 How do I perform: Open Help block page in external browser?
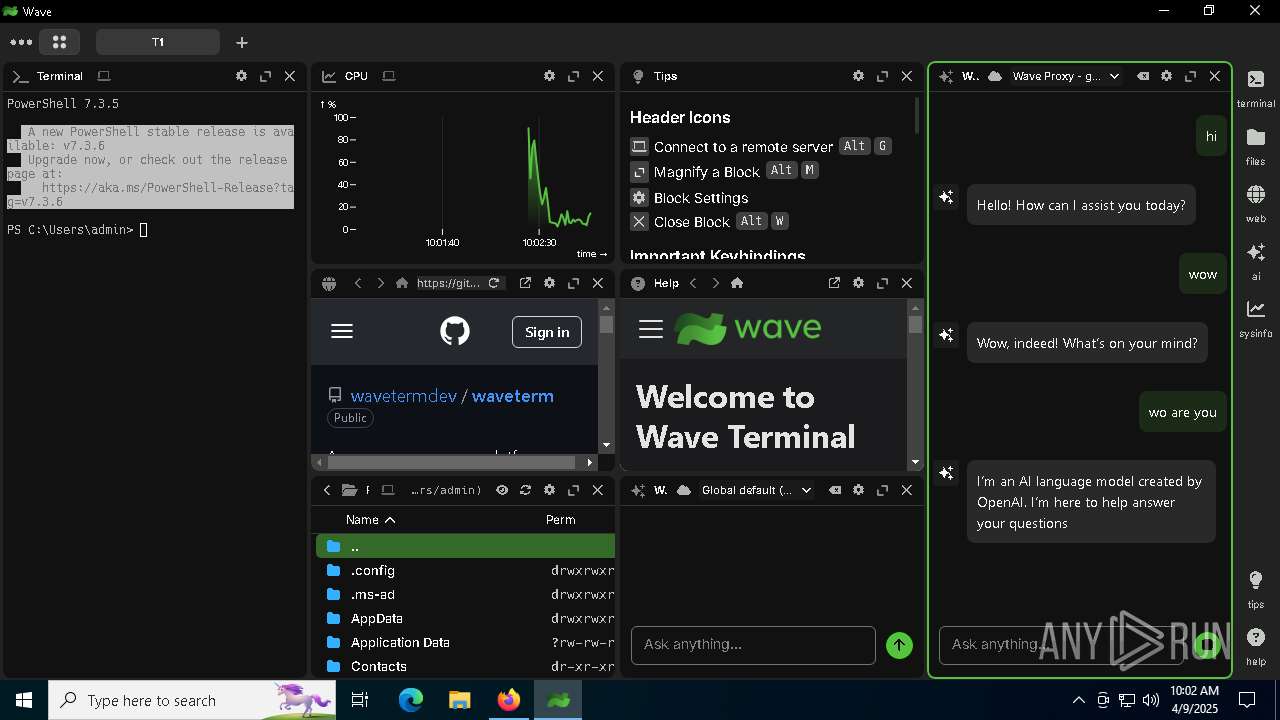click(834, 283)
